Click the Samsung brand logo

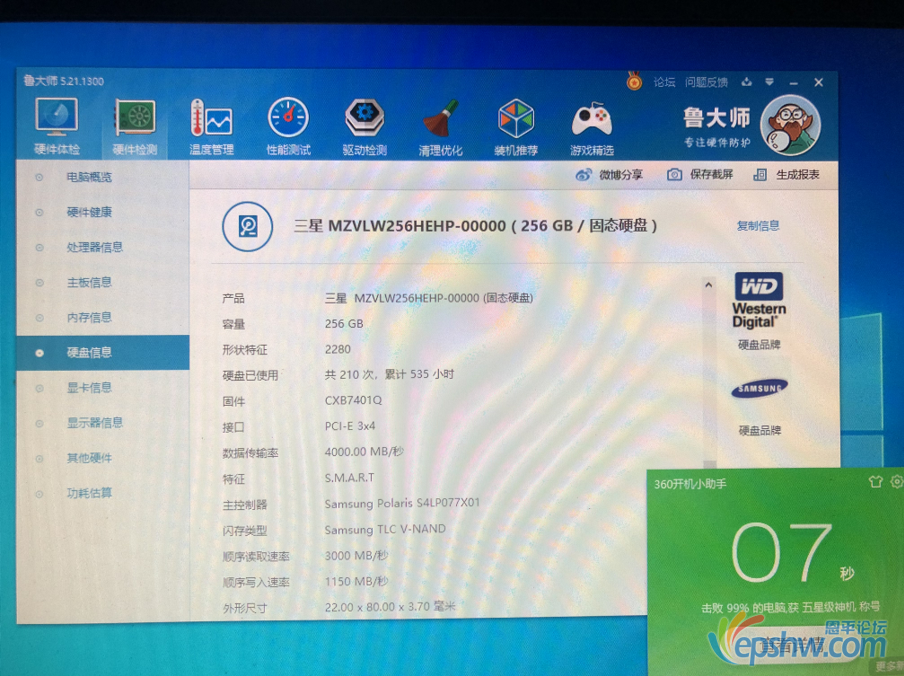point(759,389)
